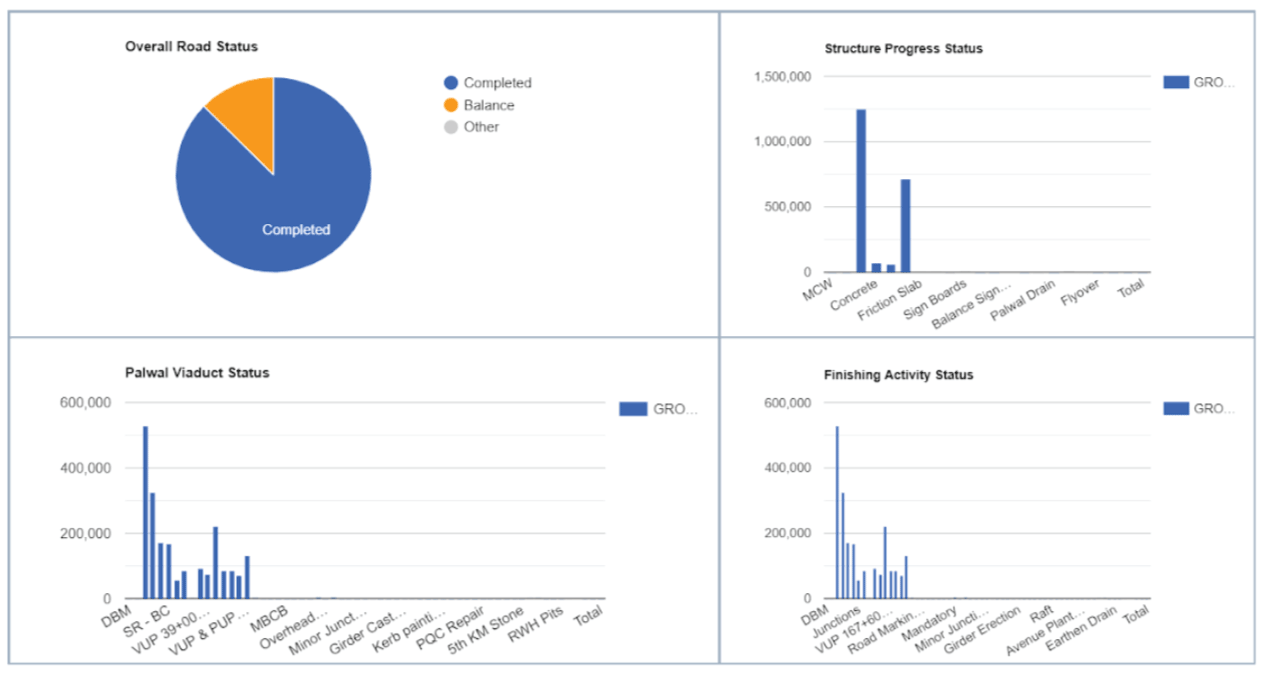
Task: Click the Overhead... axis label
Action: 294,624
